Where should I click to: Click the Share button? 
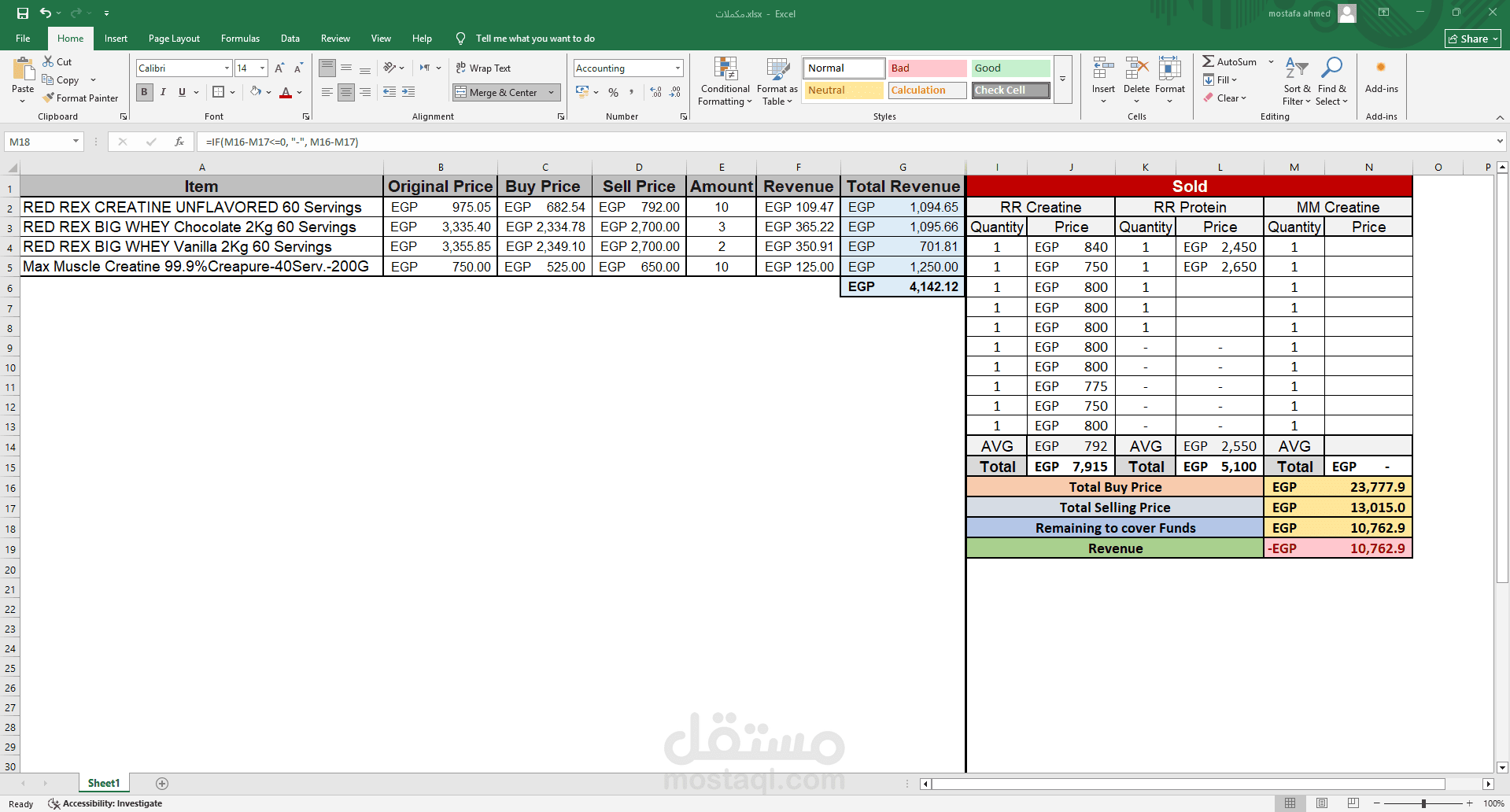pyautogui.click(x=1473, y=39)
